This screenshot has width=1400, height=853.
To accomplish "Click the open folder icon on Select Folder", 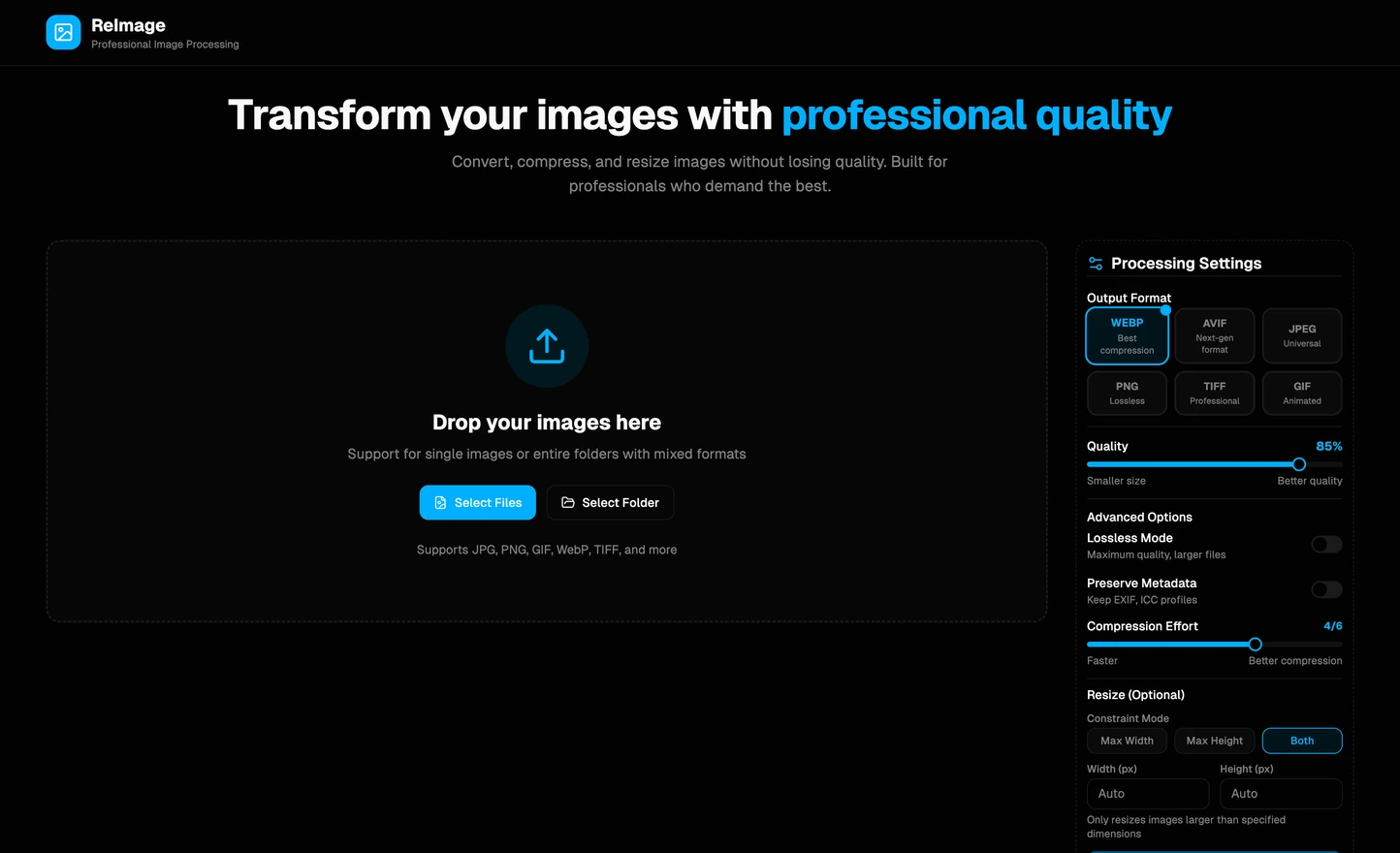I will [568, 502].
